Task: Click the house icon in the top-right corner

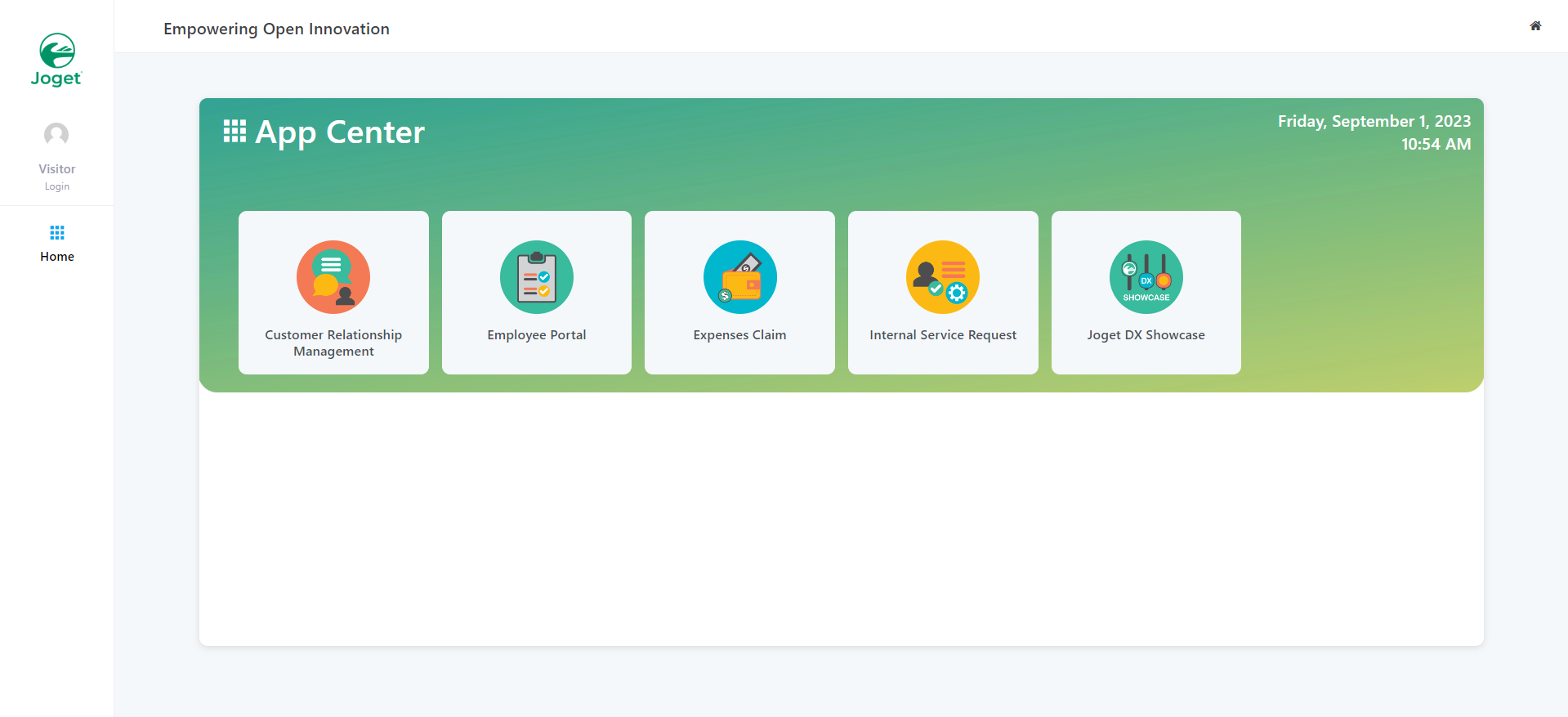Action: [1535, 26]
